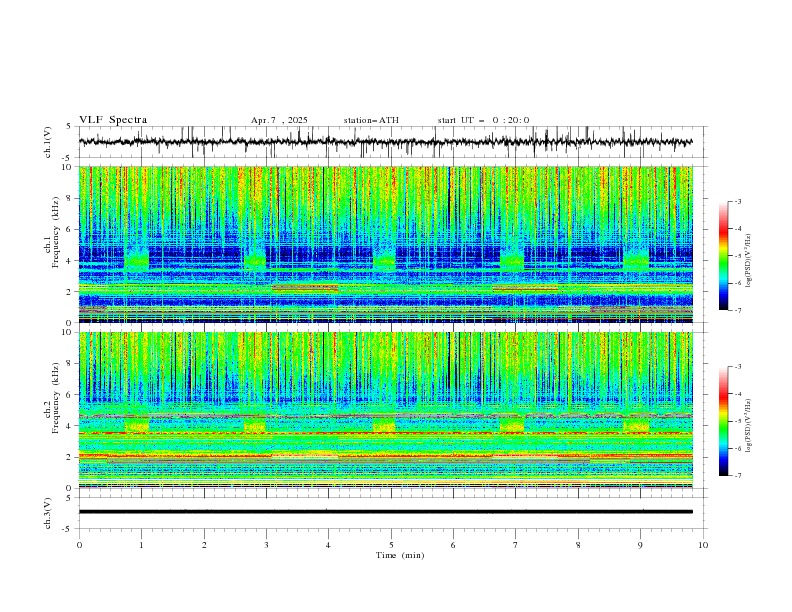Click the '-5' tick on upper colorbar

click(x=737, y=256)
